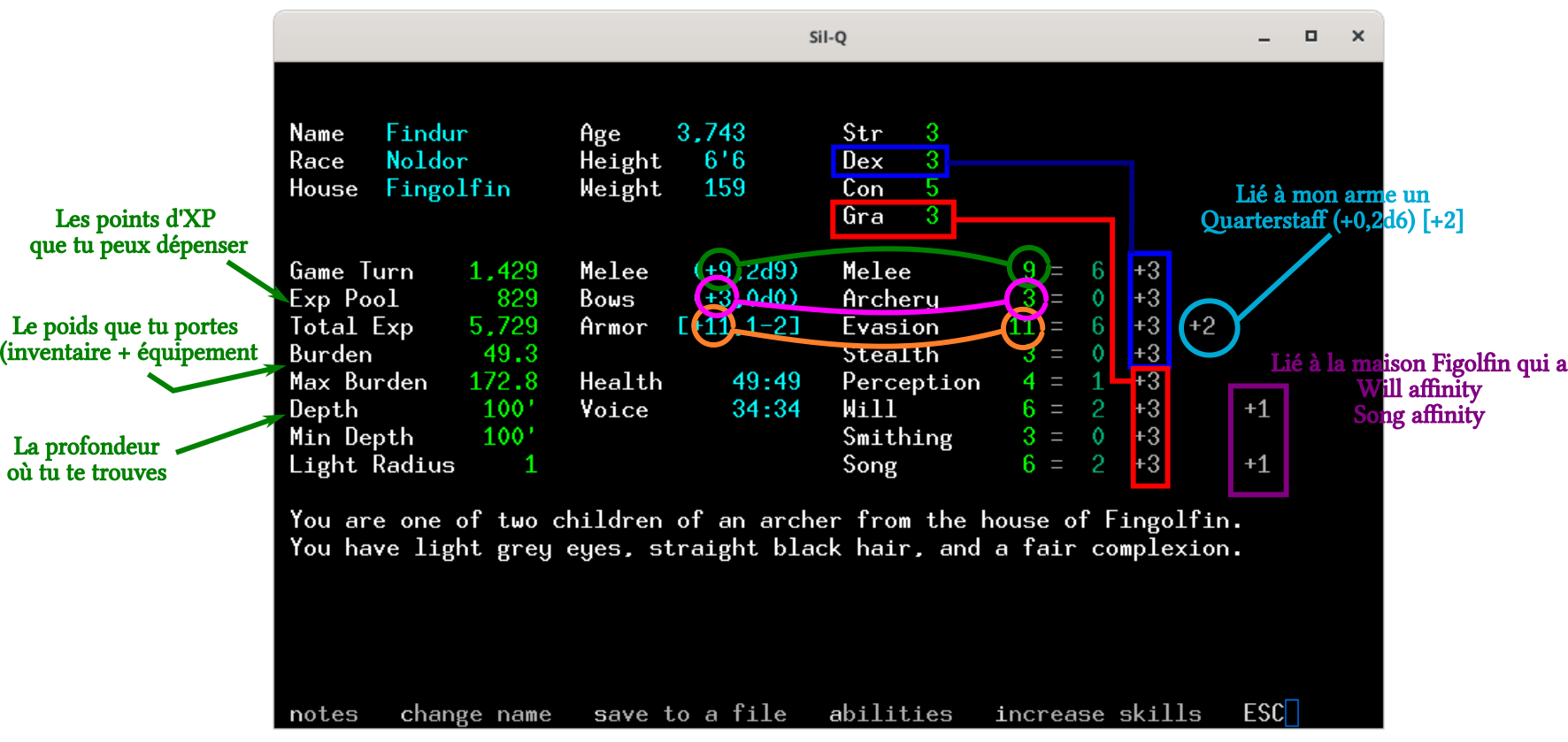
Task: Choose 'save to a file' option
Action: click(689, 714)
